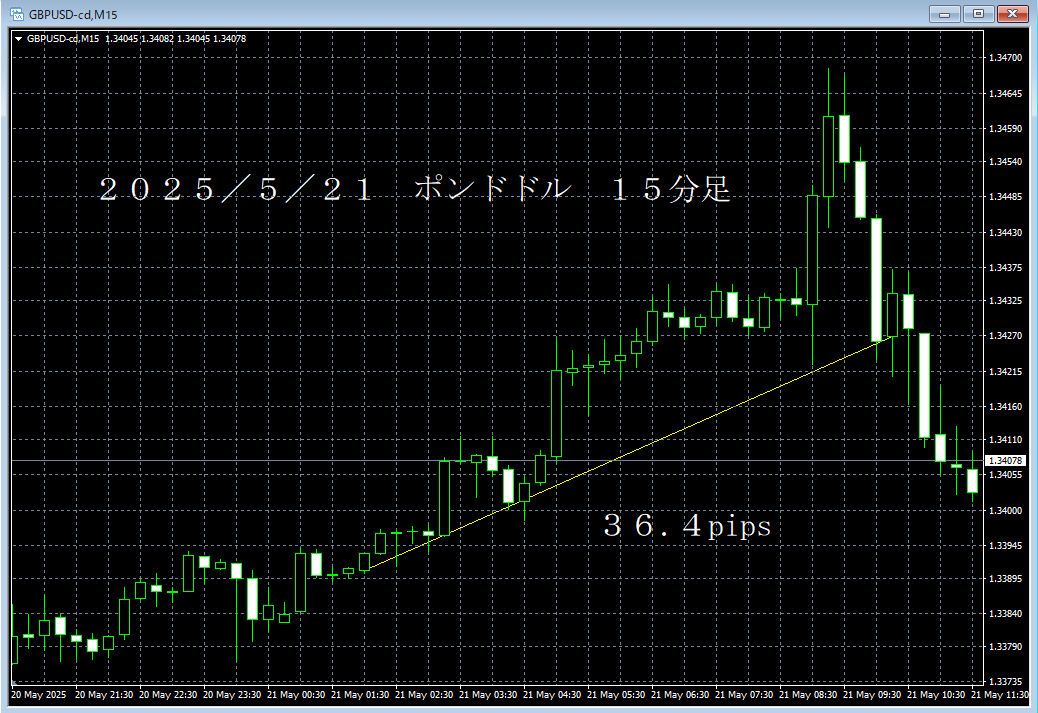
Task: Click the 1.33840 price scale value
Action: [x=1005, y=614]
